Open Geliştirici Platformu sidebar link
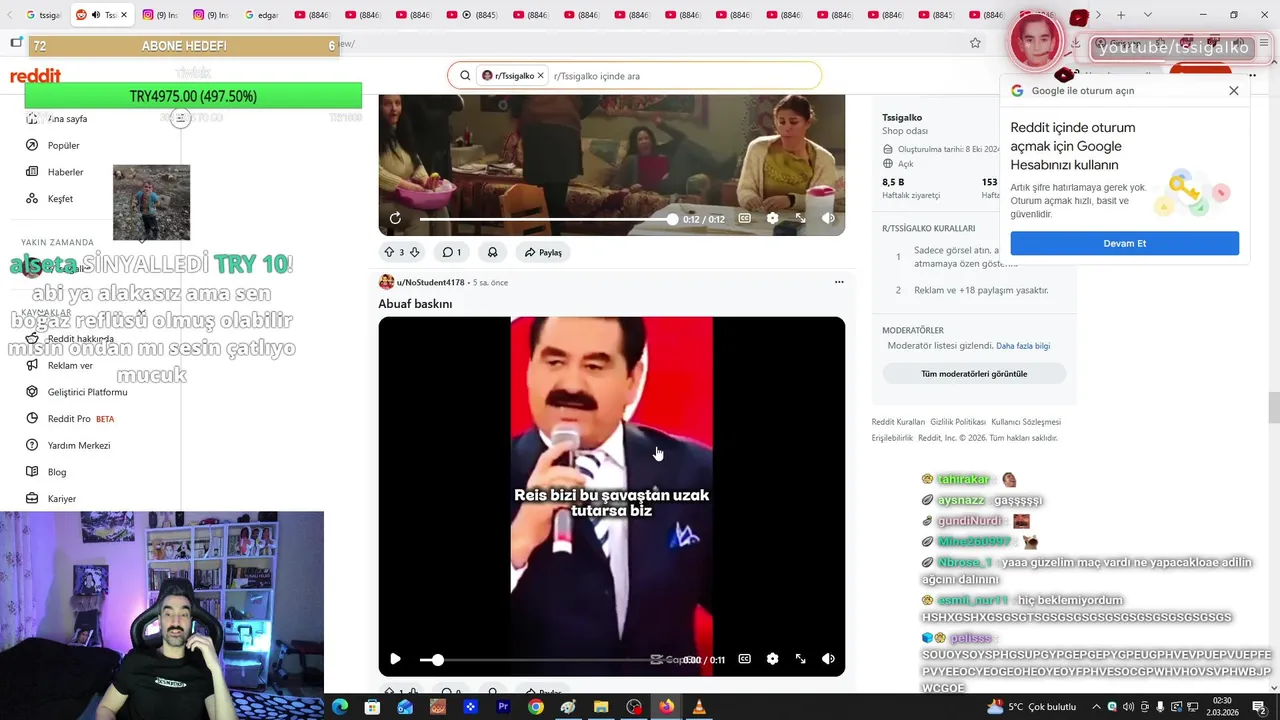Screen dimensions: 1280x720 87,392
